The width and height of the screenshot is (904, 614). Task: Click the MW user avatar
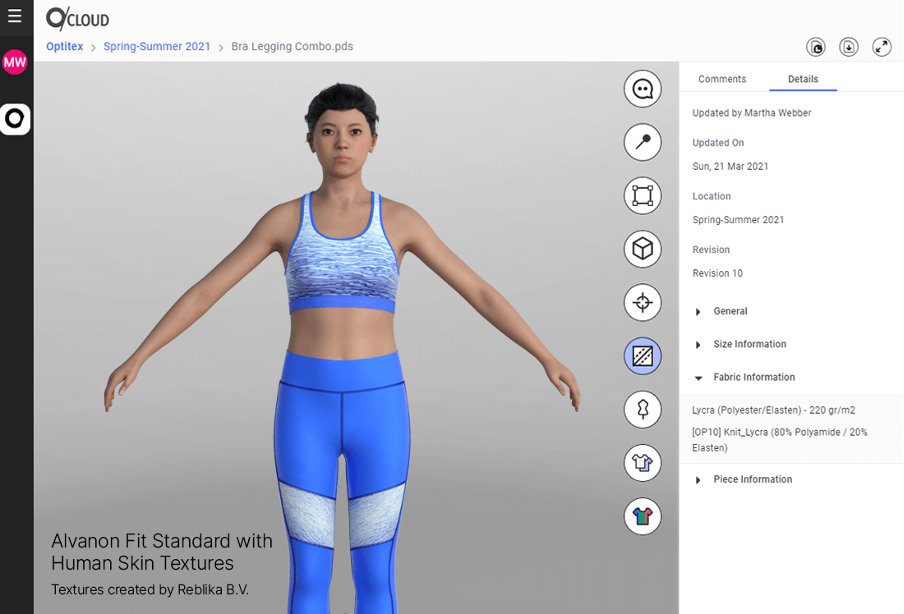pyautogui.click(x=15, y=63)
